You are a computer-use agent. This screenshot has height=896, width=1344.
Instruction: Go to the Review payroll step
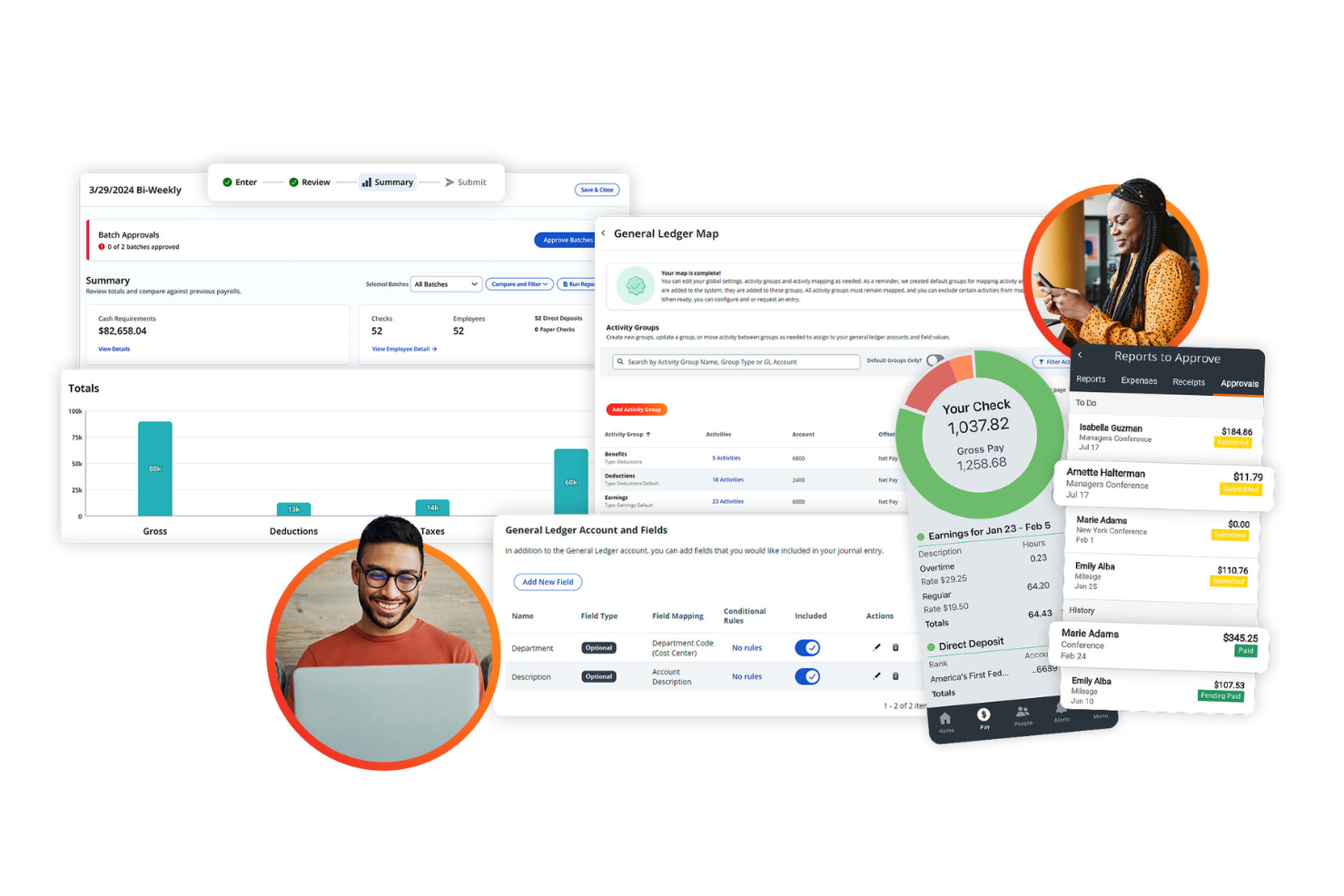(310, 182)
